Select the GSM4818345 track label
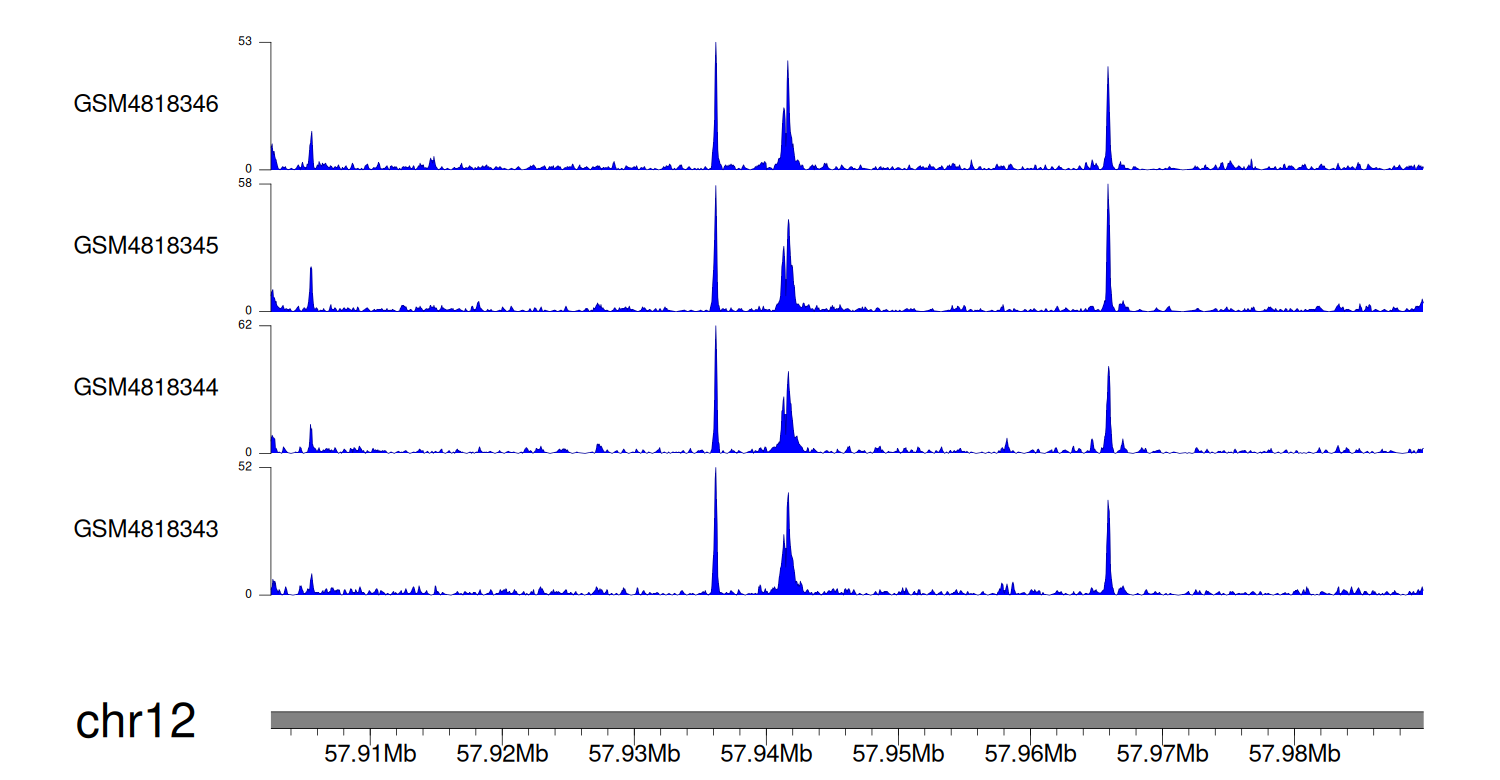 click(x=146, y=245)
